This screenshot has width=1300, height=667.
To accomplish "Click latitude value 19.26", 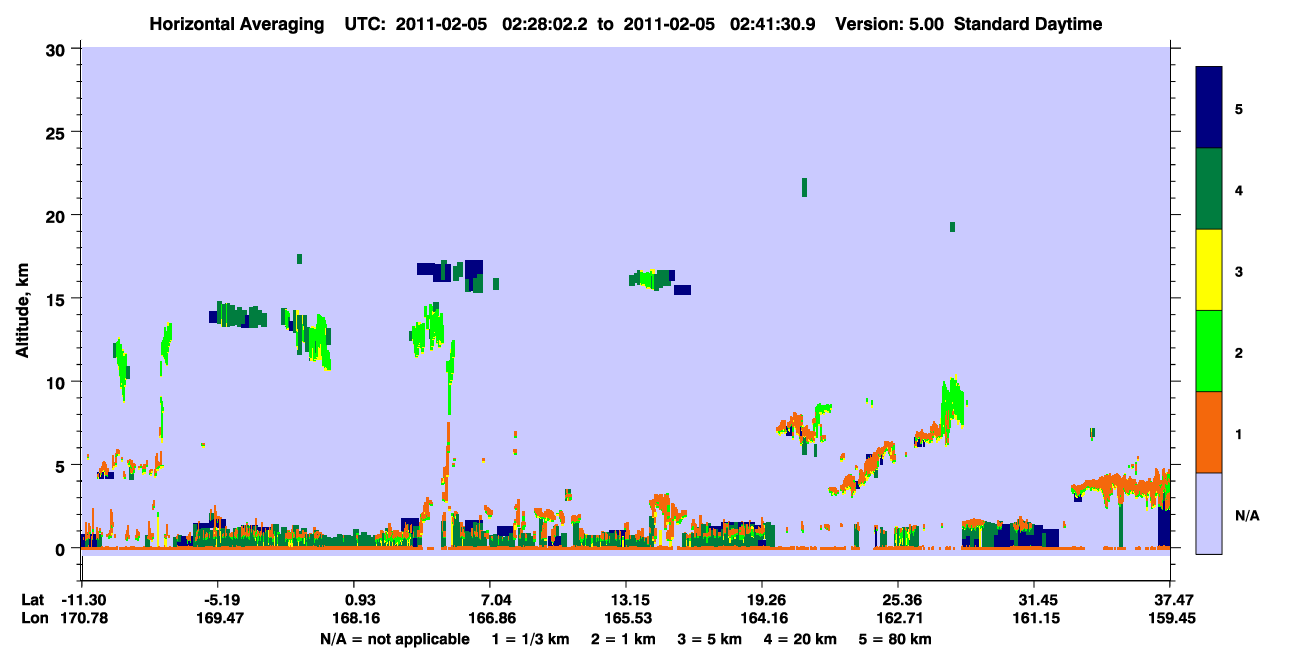I will point(763,600).
